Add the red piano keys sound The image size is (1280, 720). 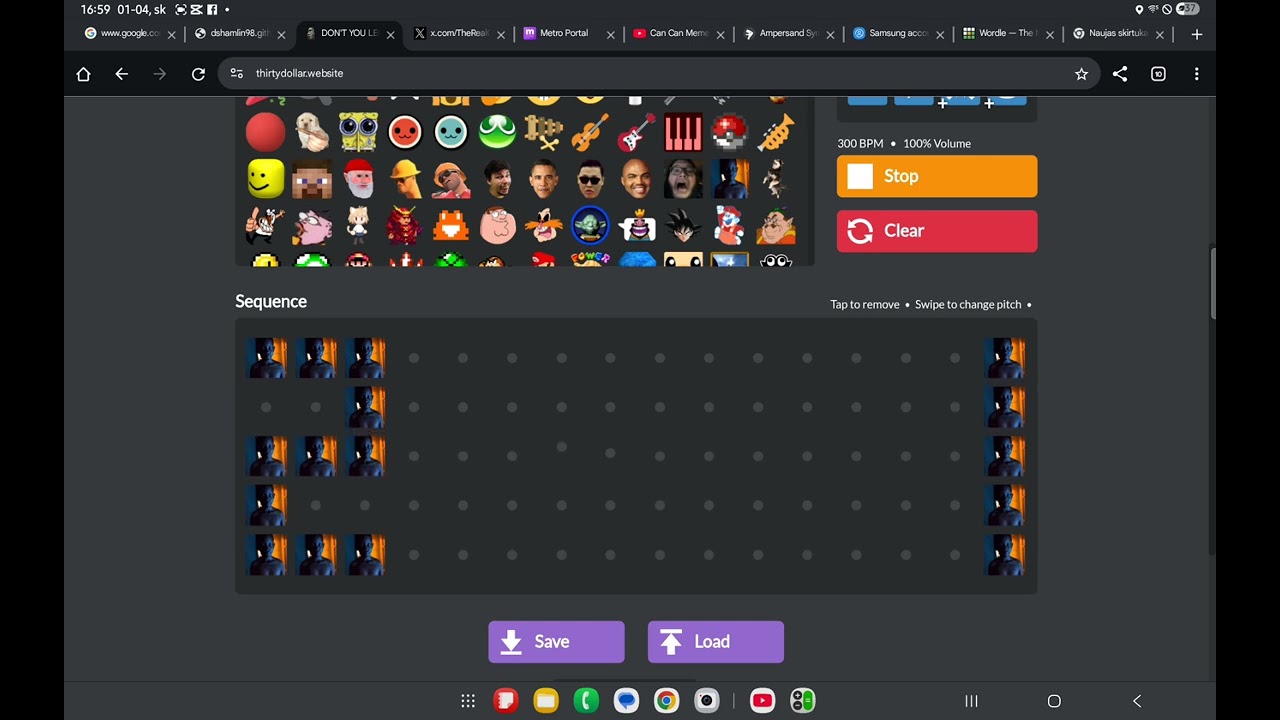pos(683,132)
